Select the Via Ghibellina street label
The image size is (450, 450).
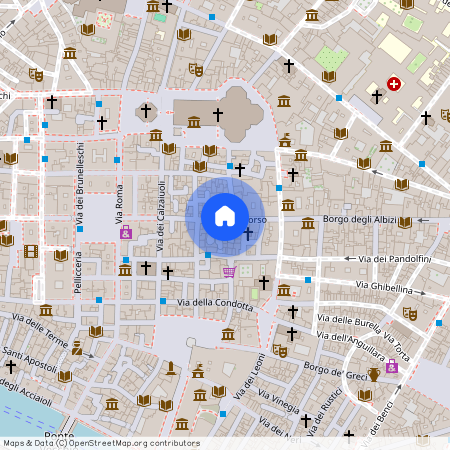pos(384,287)
